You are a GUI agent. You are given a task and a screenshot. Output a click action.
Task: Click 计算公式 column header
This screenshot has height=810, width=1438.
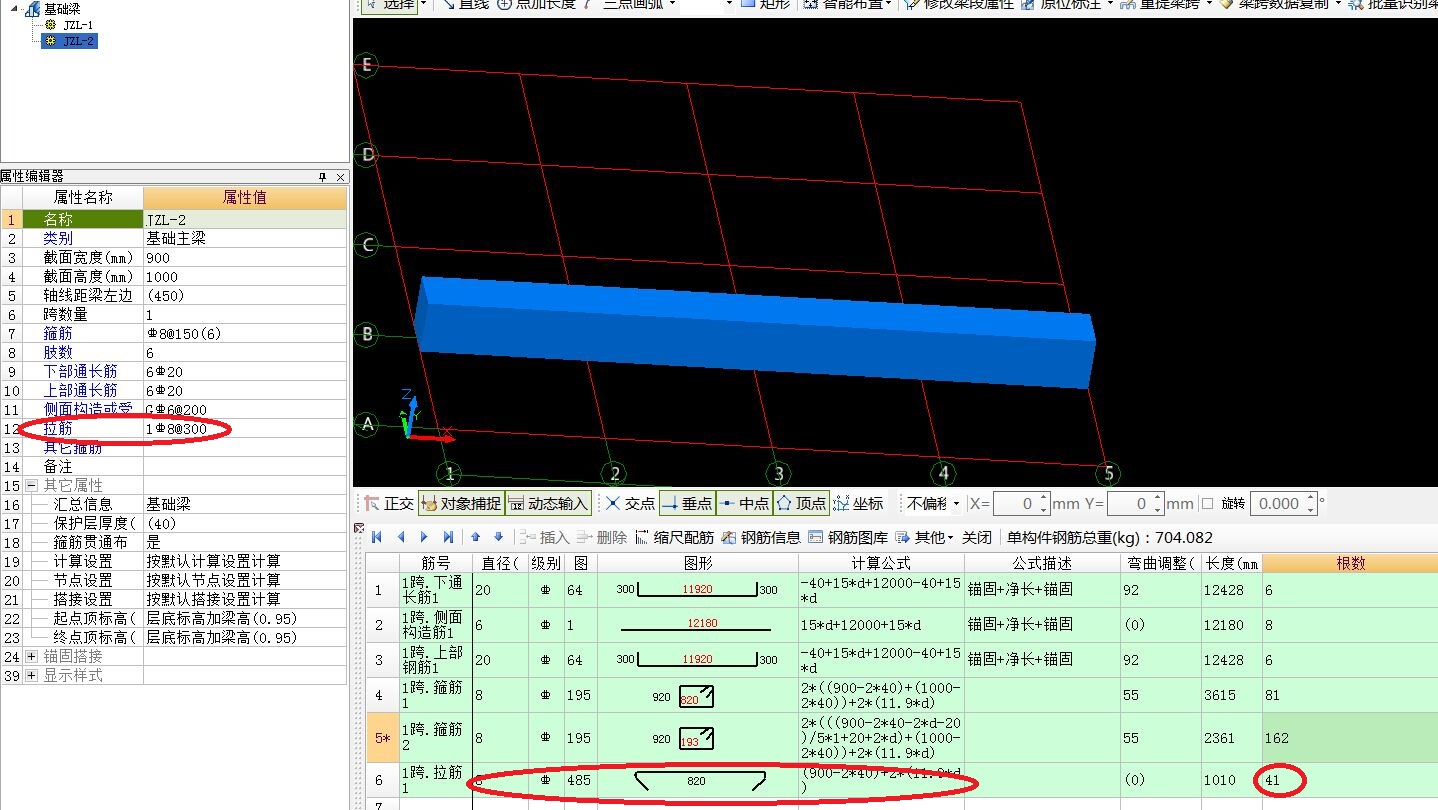point(880,563)
